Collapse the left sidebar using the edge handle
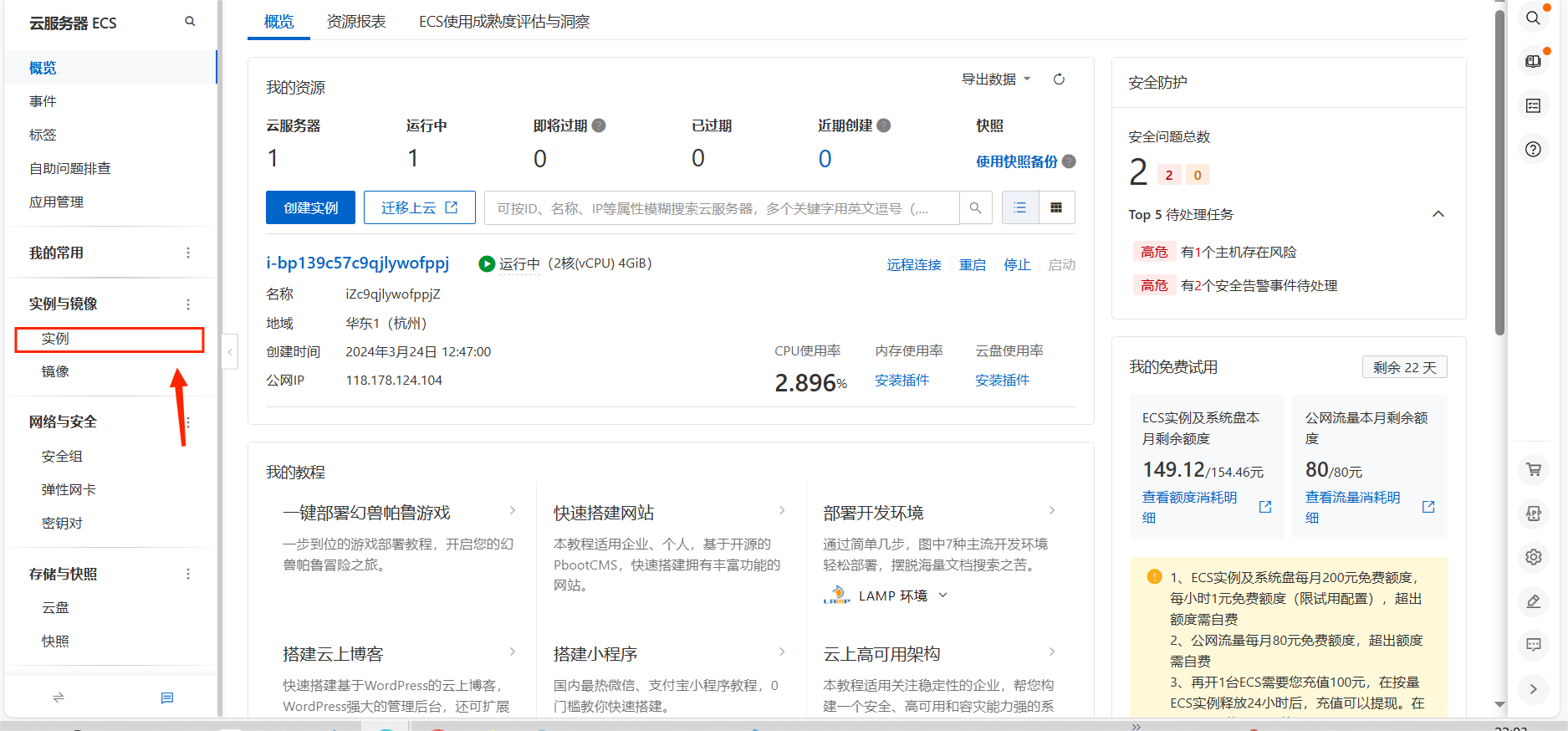 tap(230, 352)
